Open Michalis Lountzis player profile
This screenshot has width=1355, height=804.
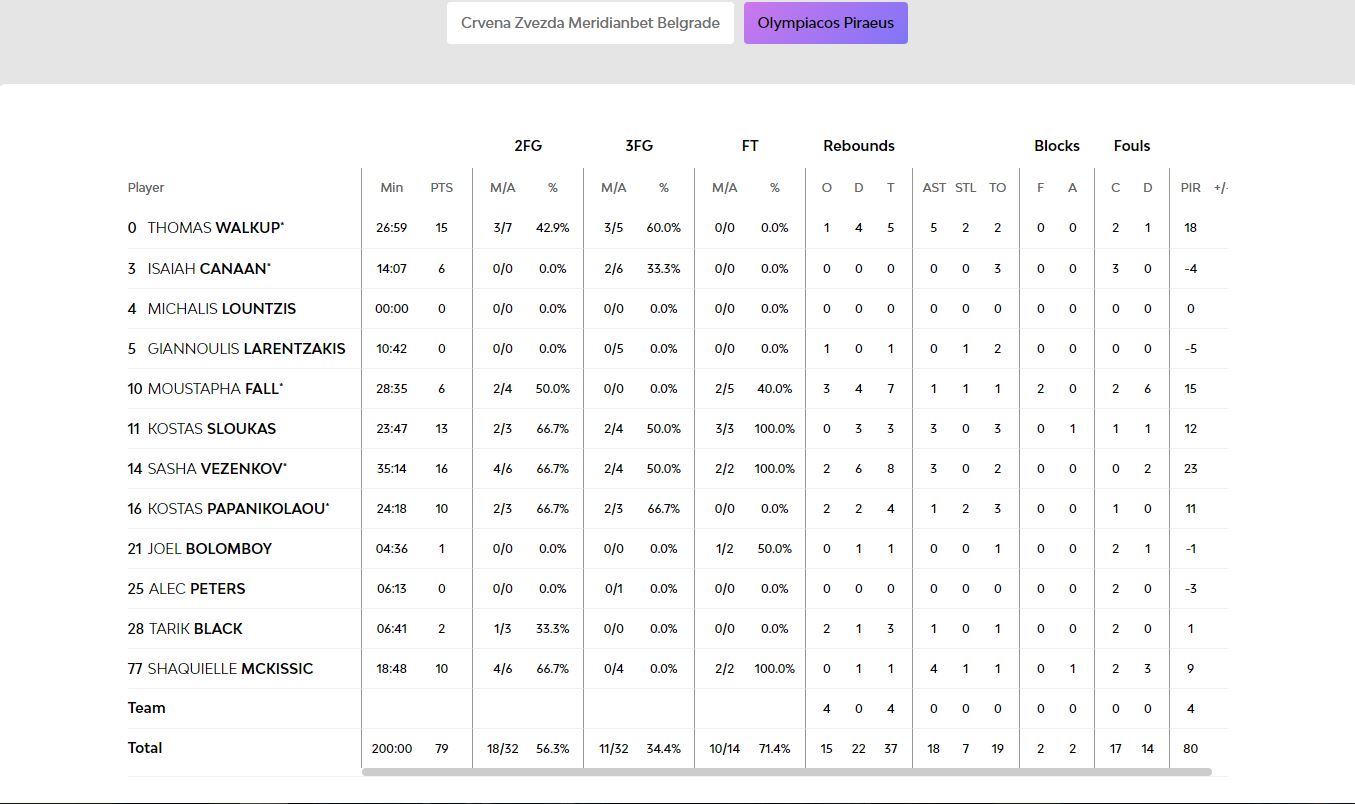(221, 308)
